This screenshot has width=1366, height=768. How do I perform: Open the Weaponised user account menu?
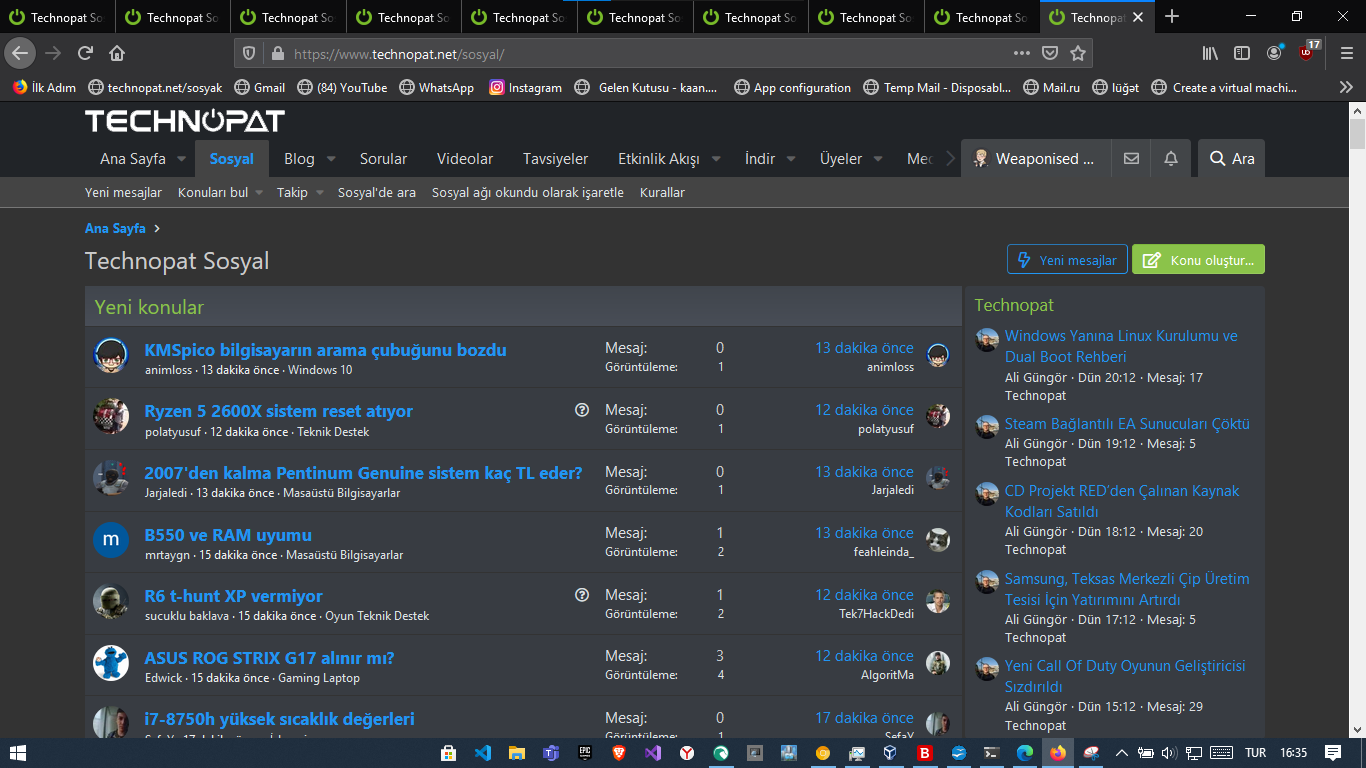pos(1036,158)
